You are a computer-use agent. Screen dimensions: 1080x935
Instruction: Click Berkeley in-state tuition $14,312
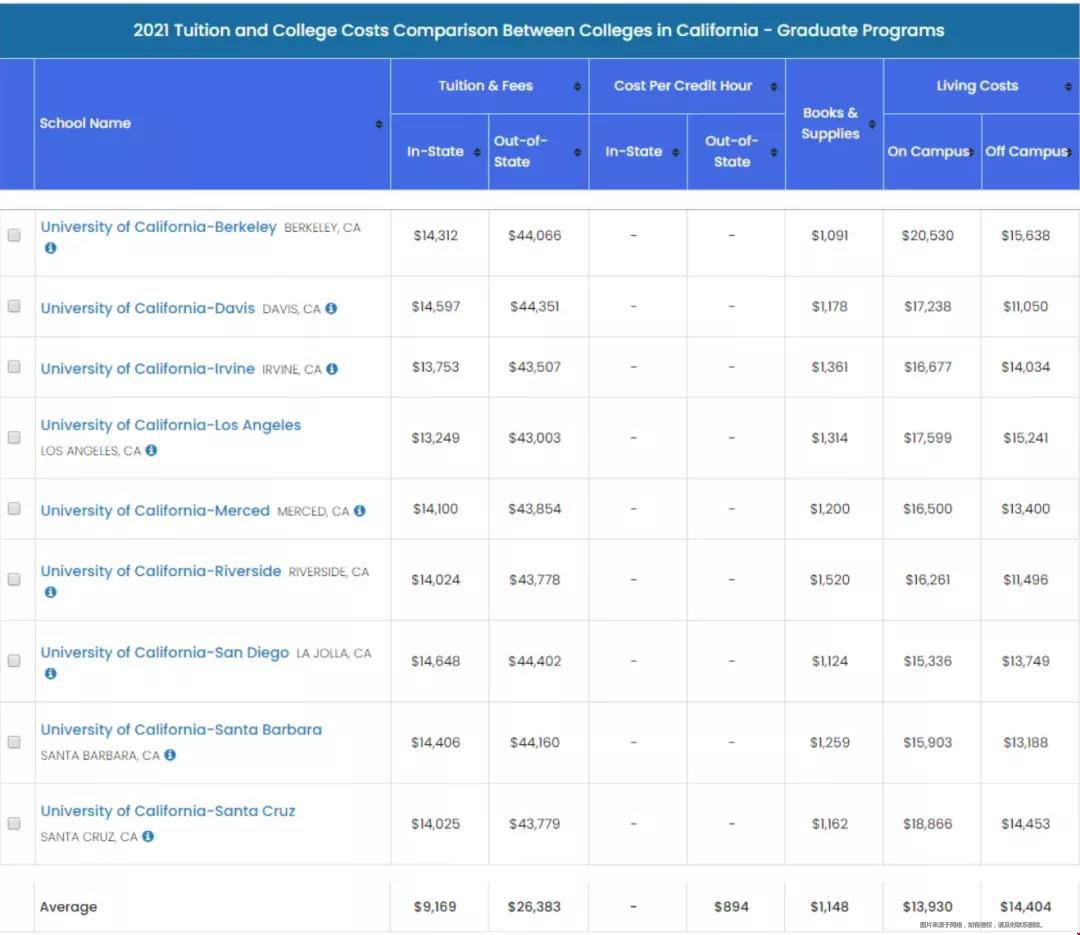[435, 236]
